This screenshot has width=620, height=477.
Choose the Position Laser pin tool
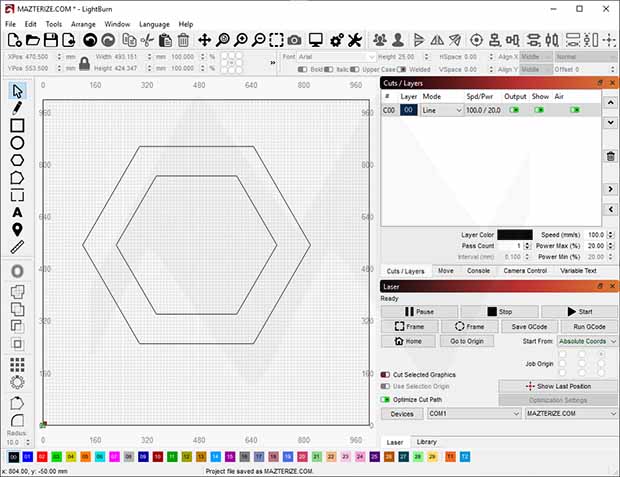point(17,229)
